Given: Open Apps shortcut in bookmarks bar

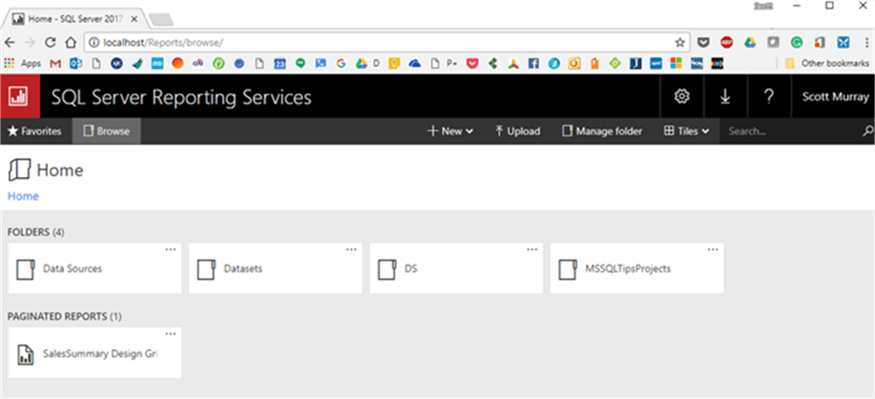Looking at the screenshot, I should [22, 64].
